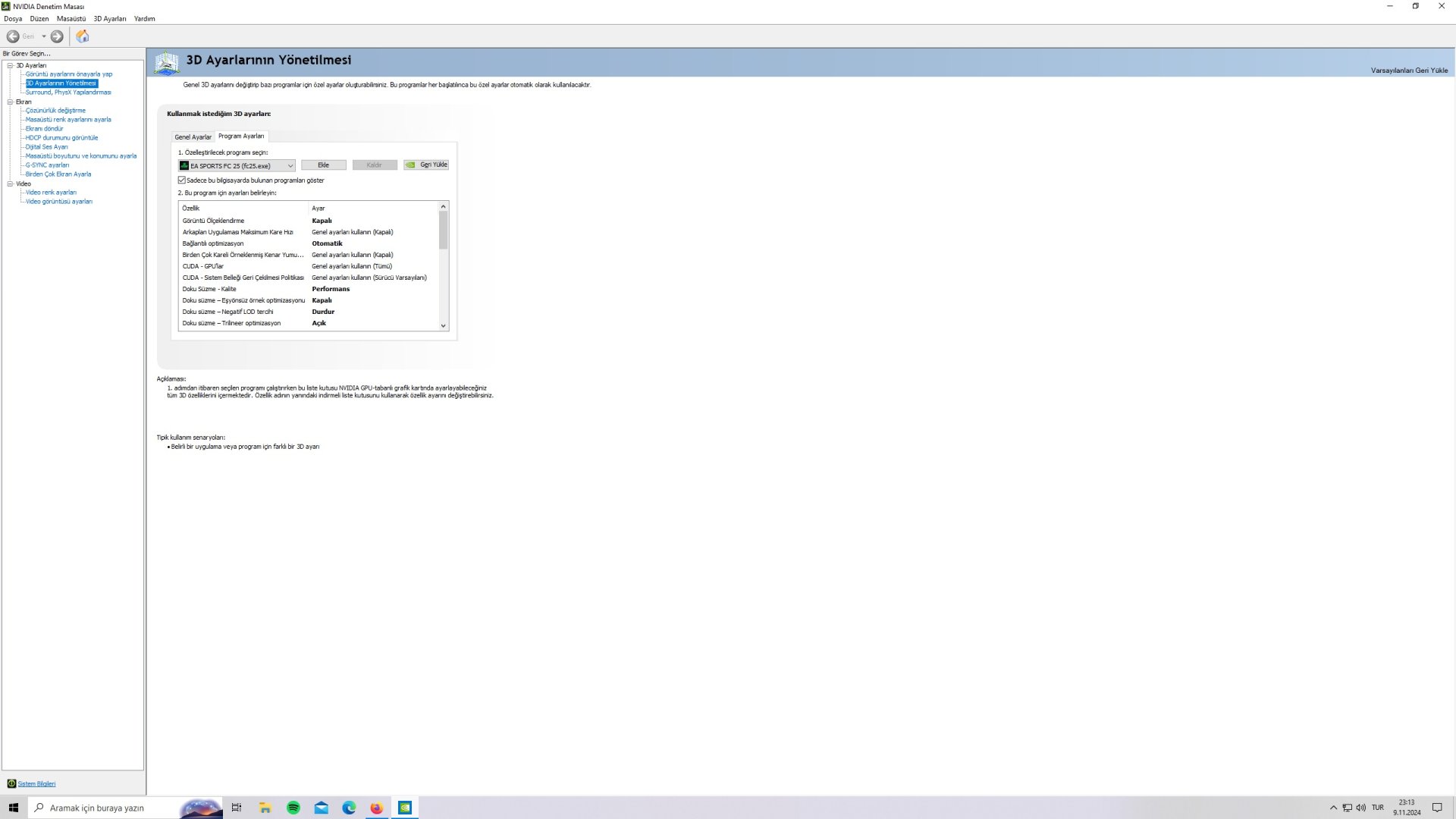Click the settings list scroll down arrow
Viewport: 1456px width, 819px height.
pyautogui.click(x=444, y=326)
